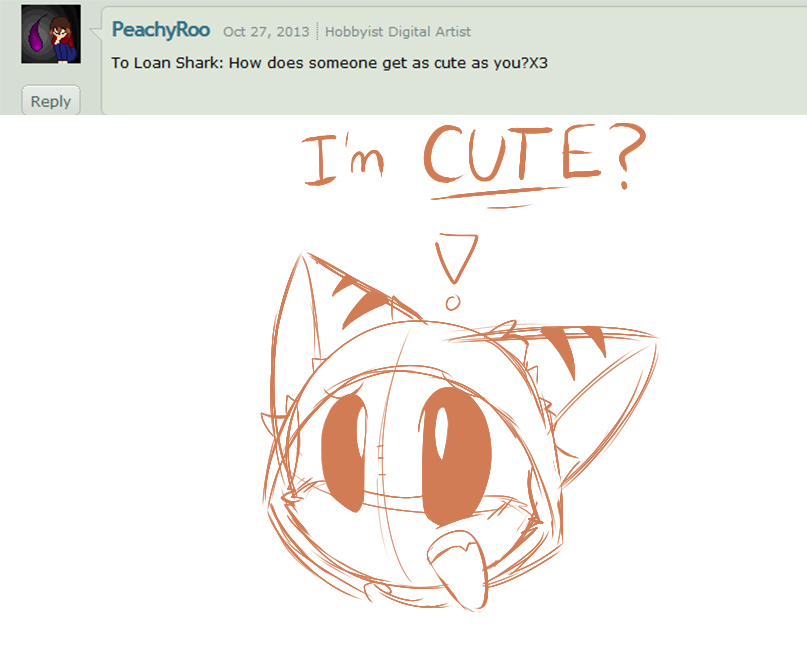Image resolution: width=807 pixels, height=646 pixels.
Task: Click the character's right filled eye
Action: tap(457, 457)
